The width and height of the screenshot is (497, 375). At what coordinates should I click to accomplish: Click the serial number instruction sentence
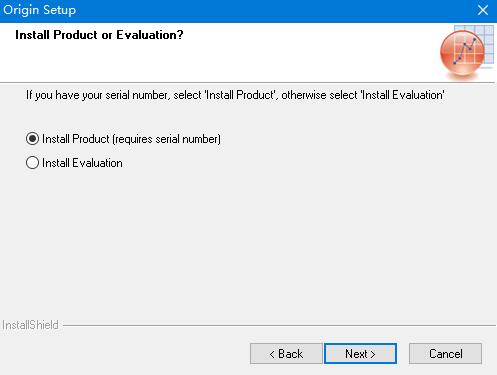coord(235,95)
